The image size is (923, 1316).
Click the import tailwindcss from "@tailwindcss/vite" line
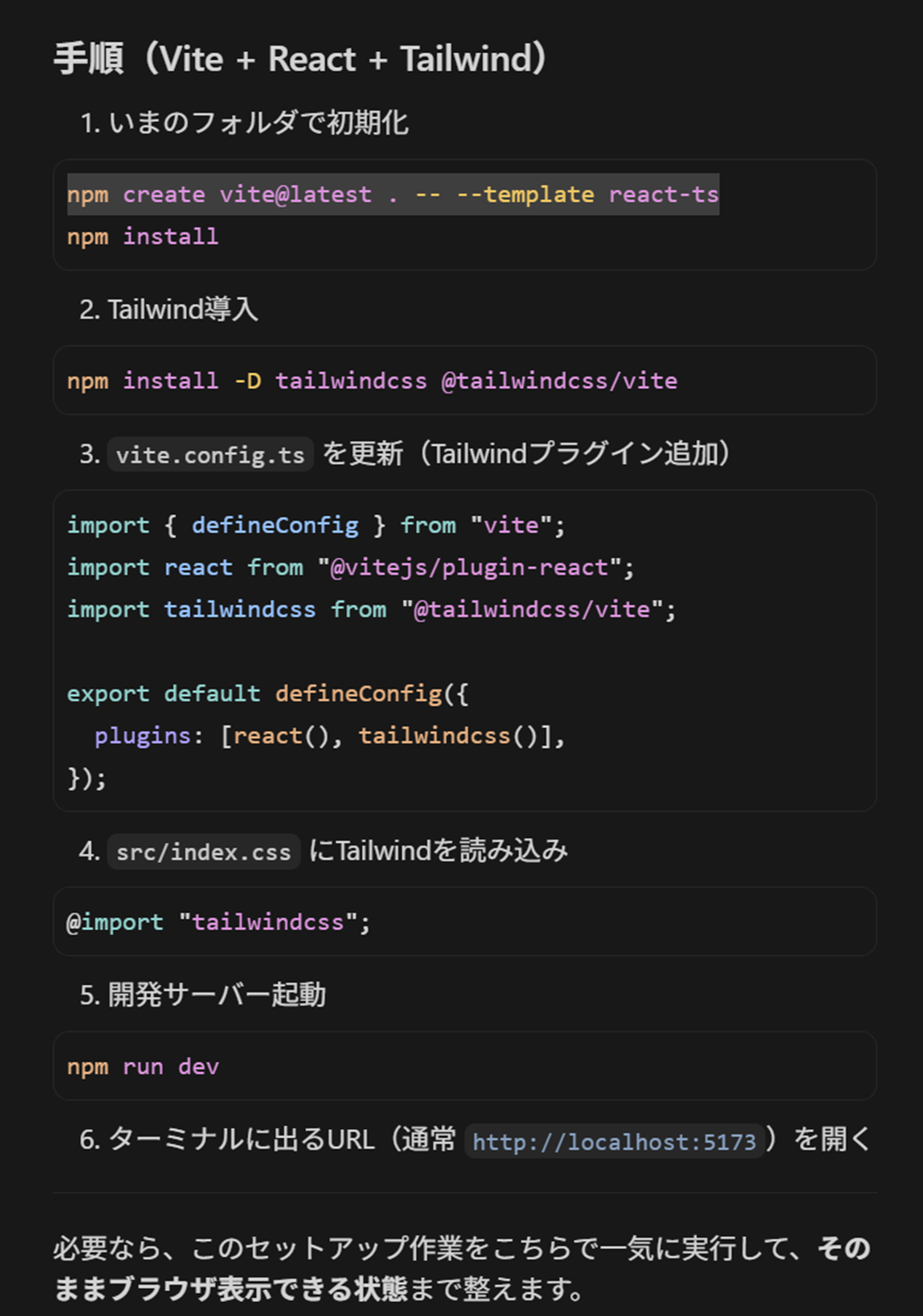click(371, 609)
